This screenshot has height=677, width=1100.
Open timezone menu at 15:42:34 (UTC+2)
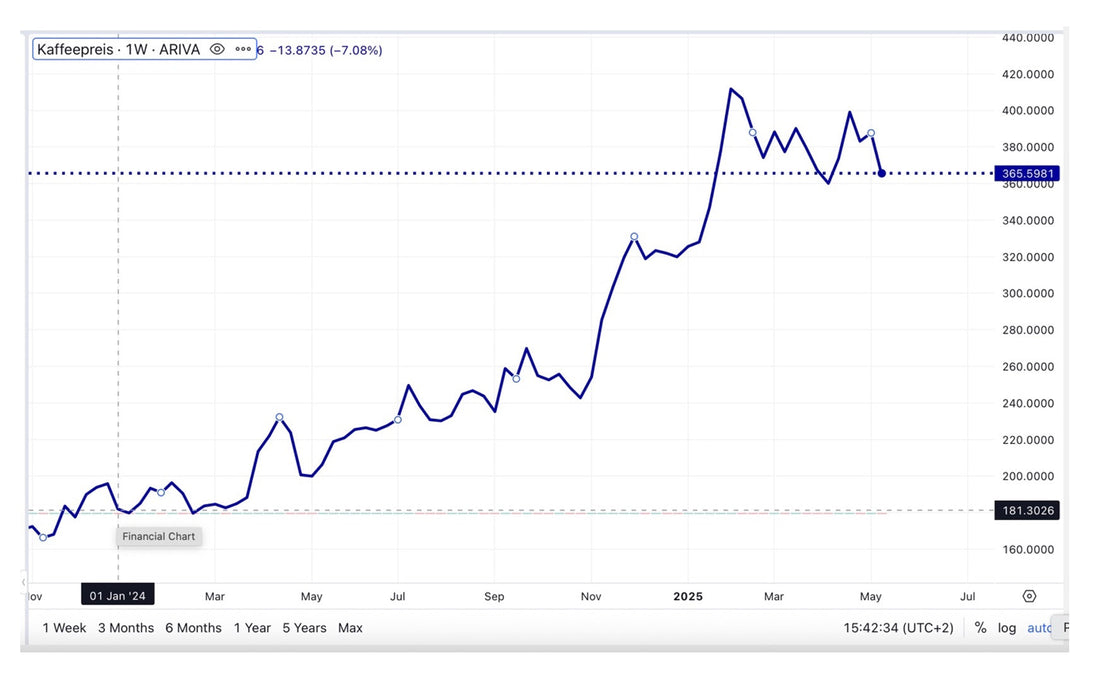coord(895,628)
